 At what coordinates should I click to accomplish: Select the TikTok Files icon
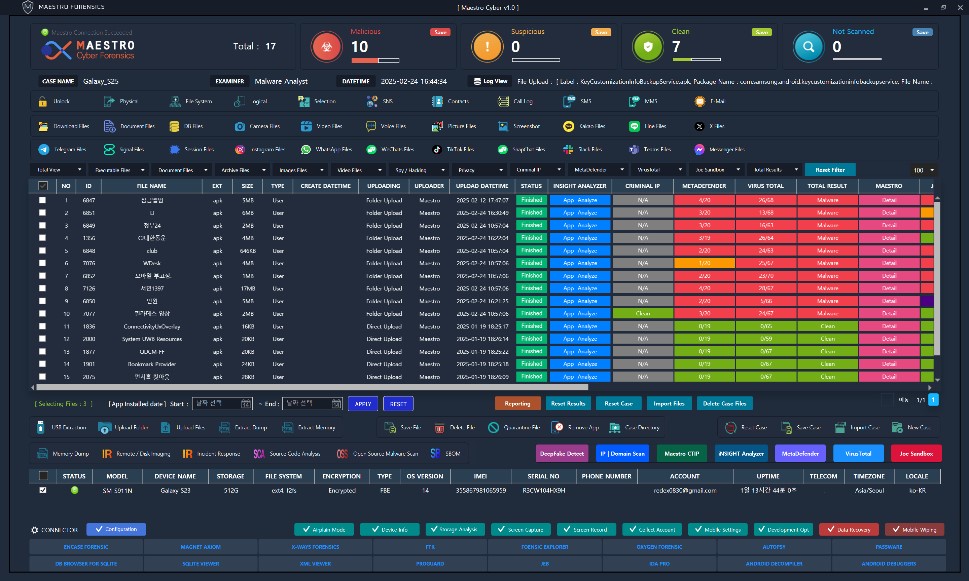tap(436, 149)
